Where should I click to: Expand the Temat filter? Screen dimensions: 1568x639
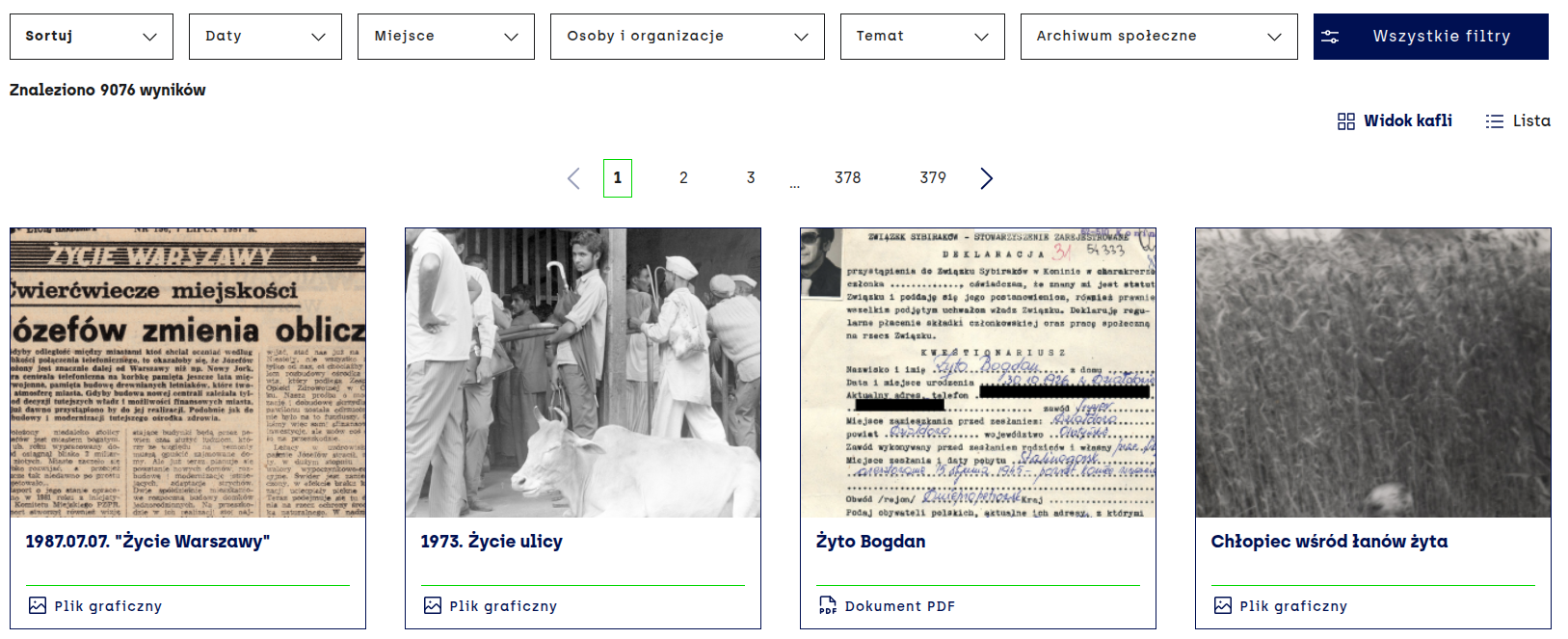coord(922,37)
